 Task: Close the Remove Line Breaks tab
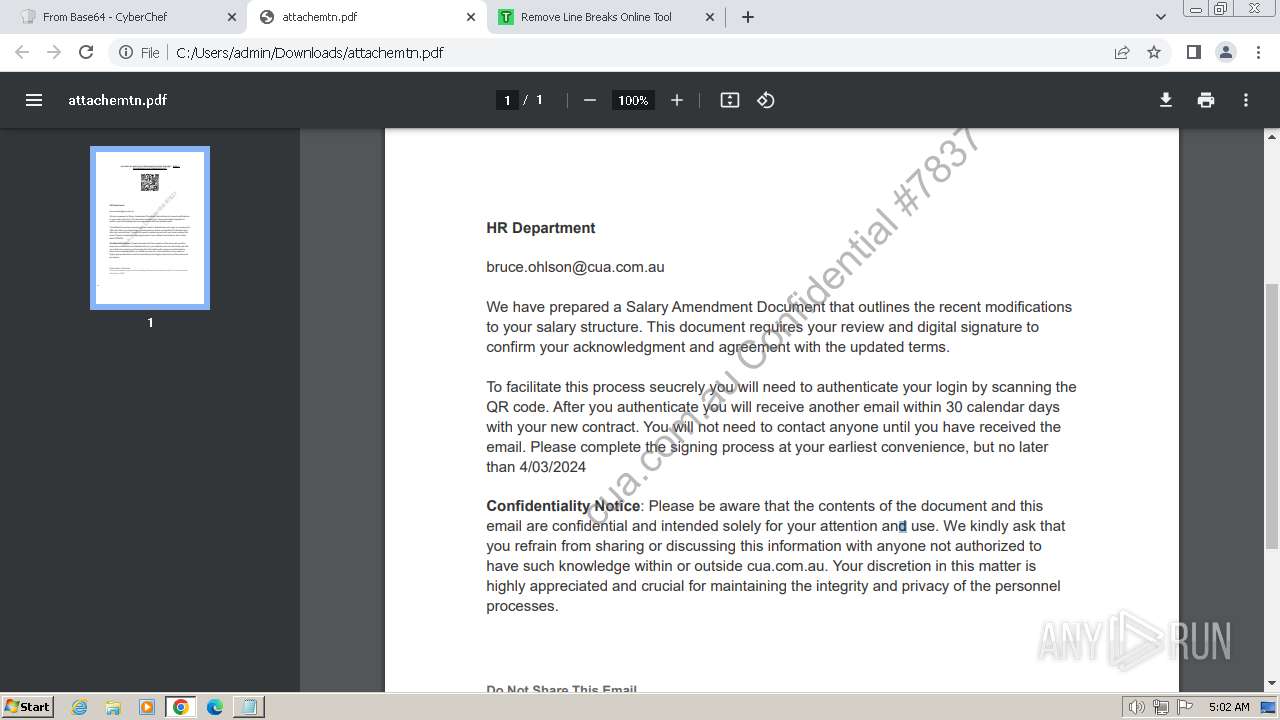(710, 17)
